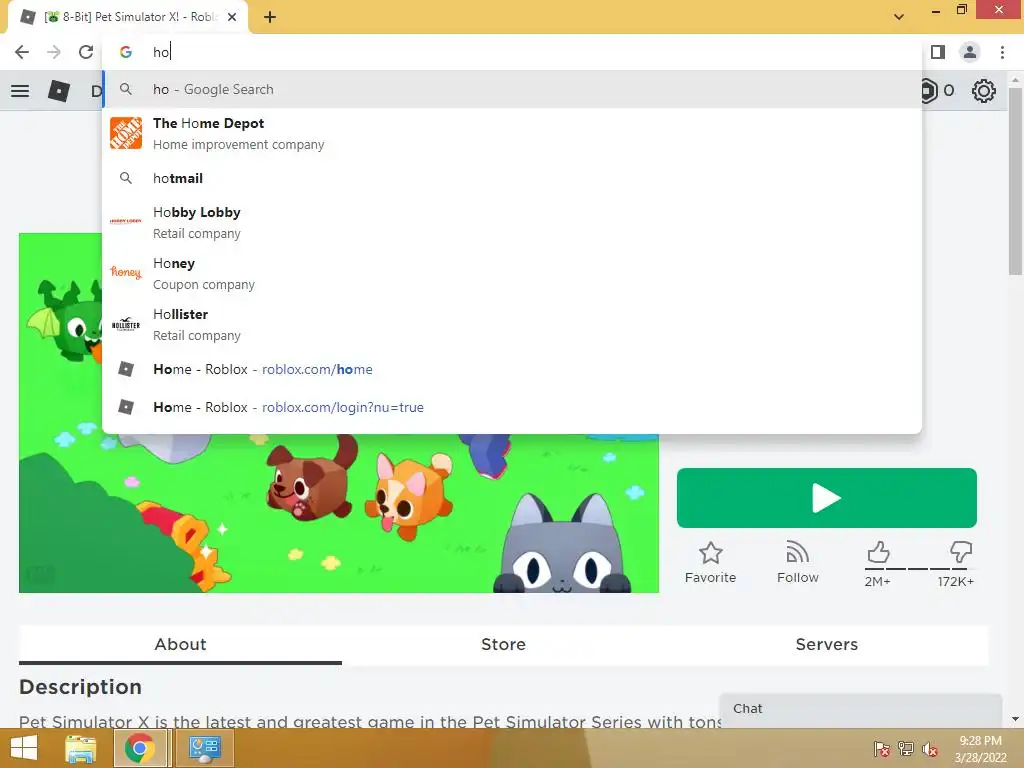Click the muted volume tray icon

[x=930, y=749]
